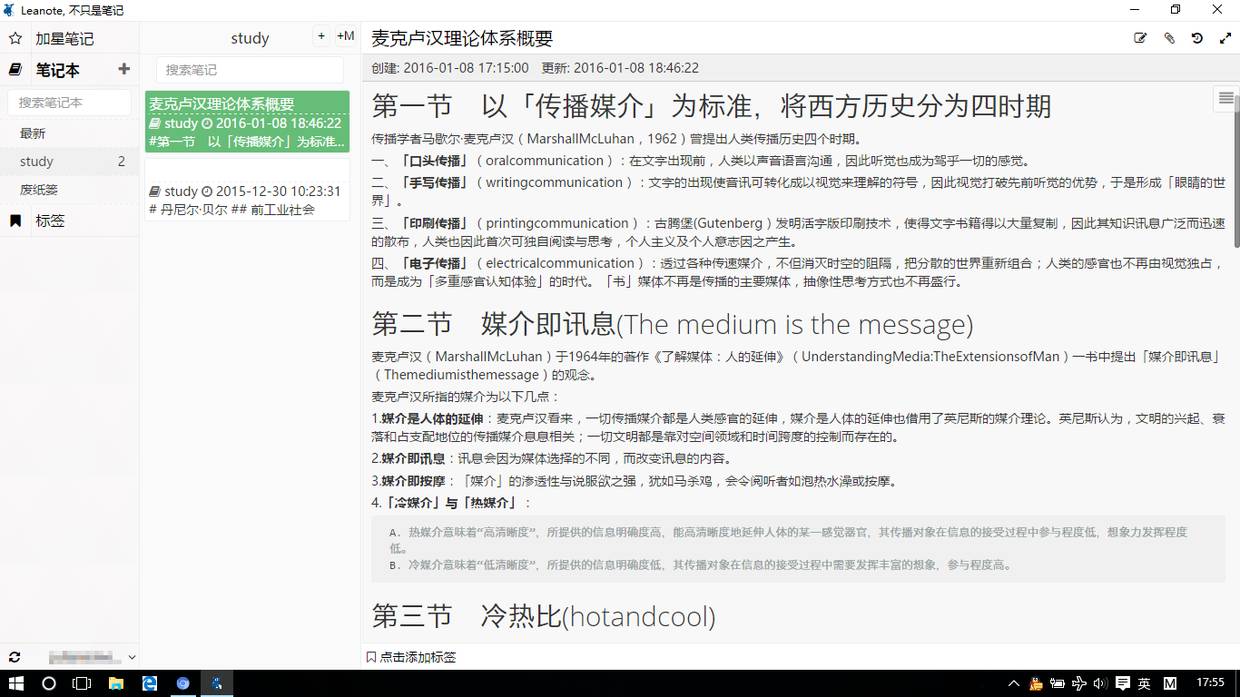The height and width of the screenshot is (697, 1240).
Task: Open the table of contents icon
Action: pos(1225,98)
